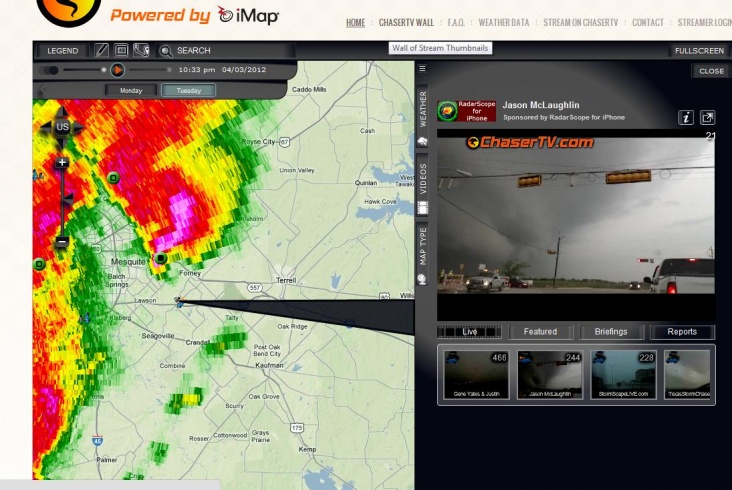
Task: Expand the Map Type side panel
Action: pyautogui.click(x=422, y=255)
